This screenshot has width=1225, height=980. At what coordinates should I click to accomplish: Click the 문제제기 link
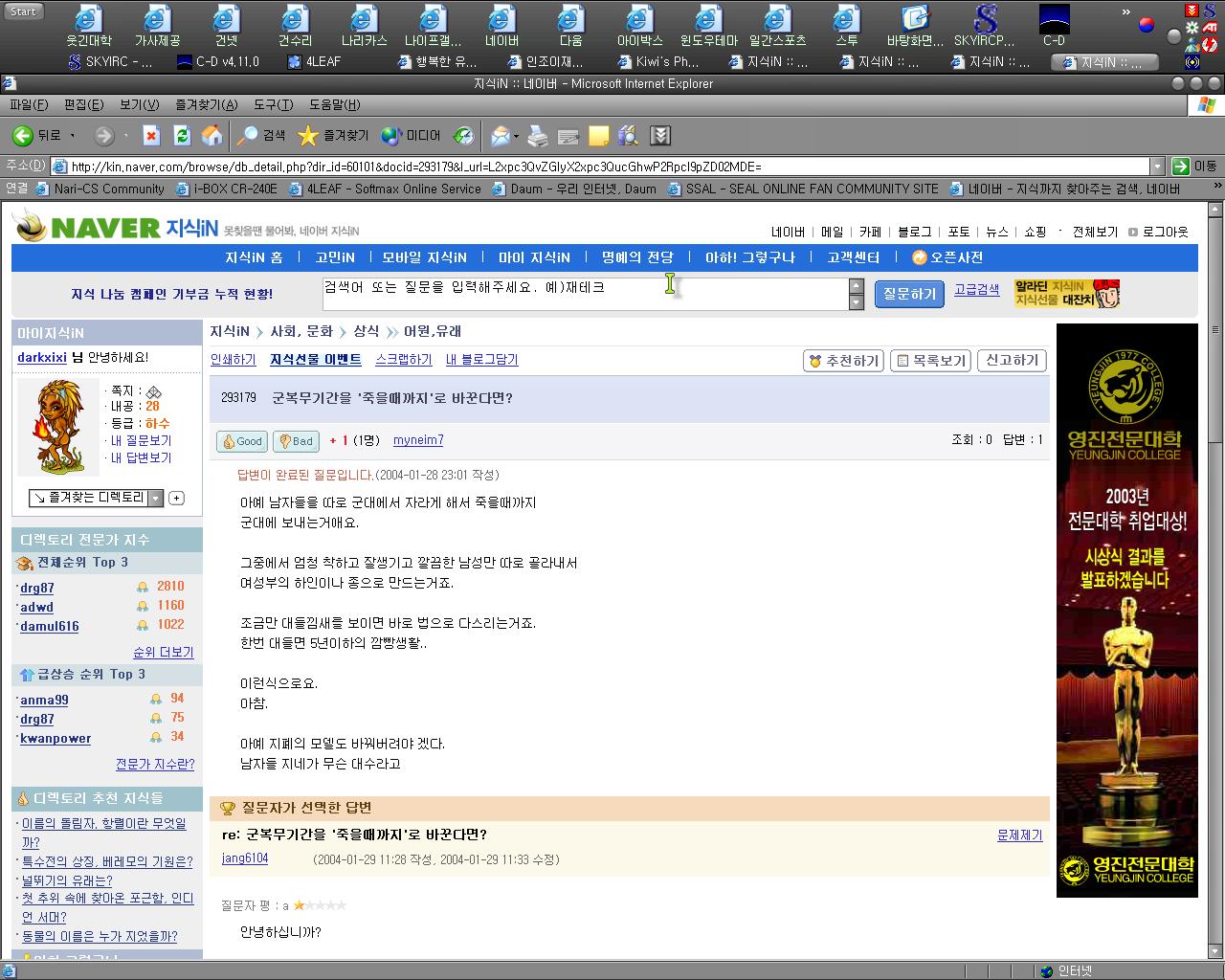pos(1020,835)
